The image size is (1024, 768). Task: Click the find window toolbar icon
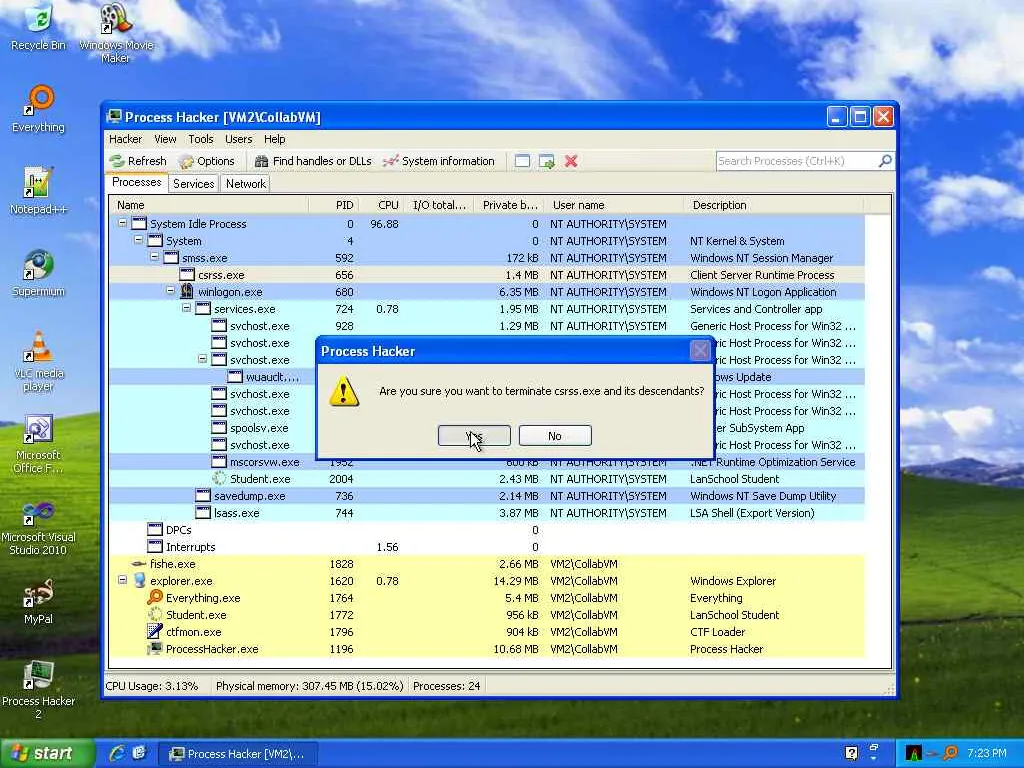522,161
